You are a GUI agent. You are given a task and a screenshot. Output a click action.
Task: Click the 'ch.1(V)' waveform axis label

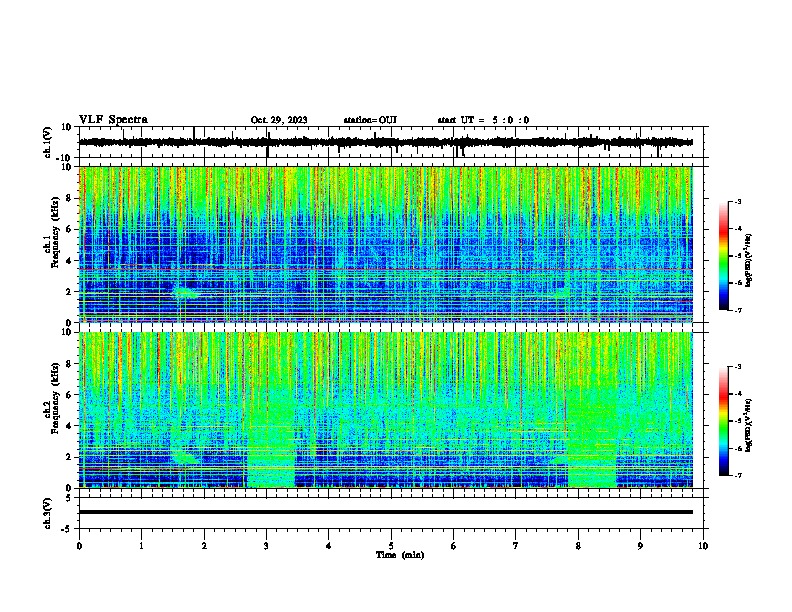click(48, 142)
